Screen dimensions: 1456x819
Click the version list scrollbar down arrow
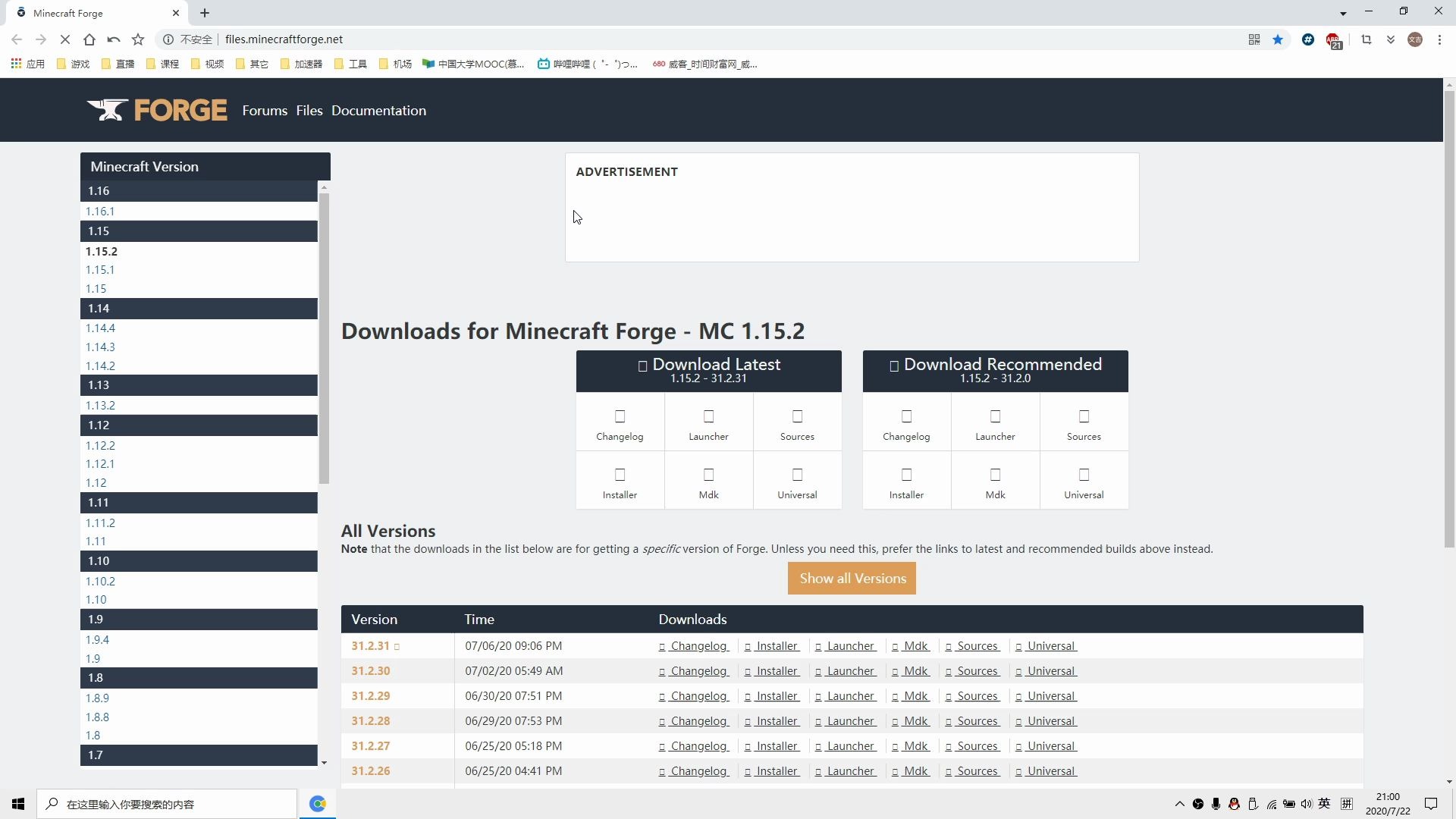click(x=324, y=763)
